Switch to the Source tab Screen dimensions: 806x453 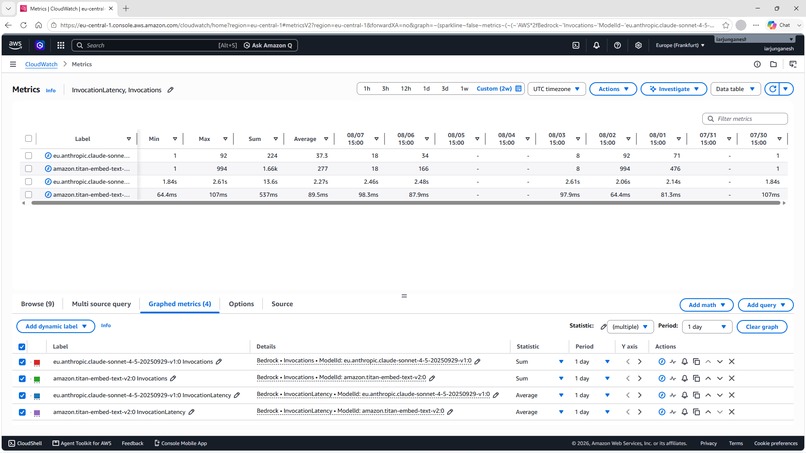pyautogui.click(x=282, y=304)
